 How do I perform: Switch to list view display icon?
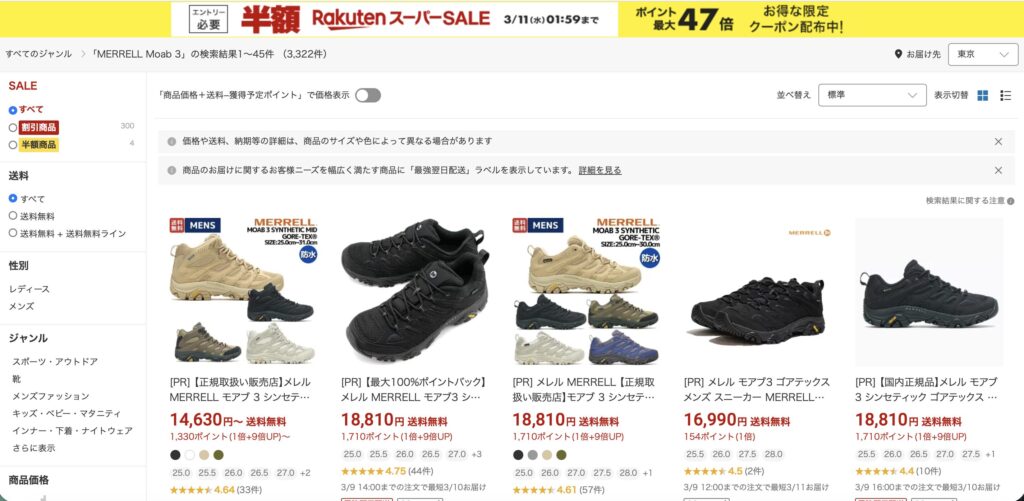1006,95
